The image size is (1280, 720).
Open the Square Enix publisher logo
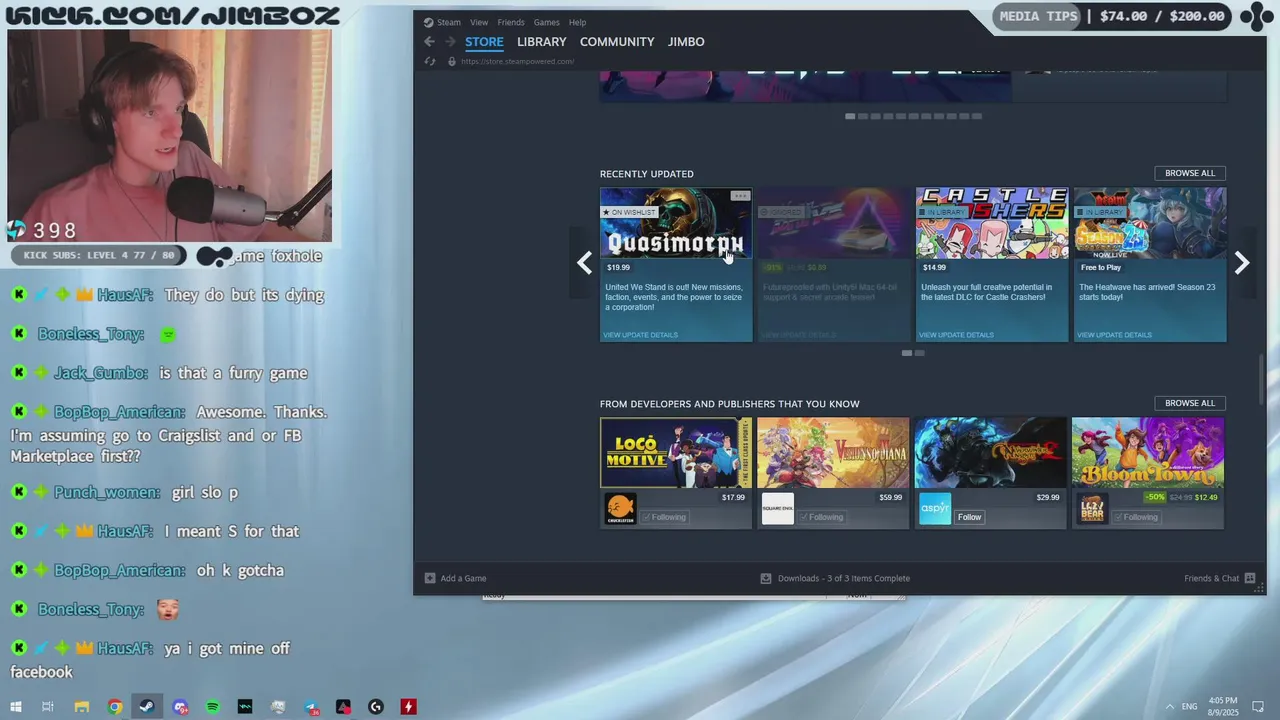[x=777, y=509]
